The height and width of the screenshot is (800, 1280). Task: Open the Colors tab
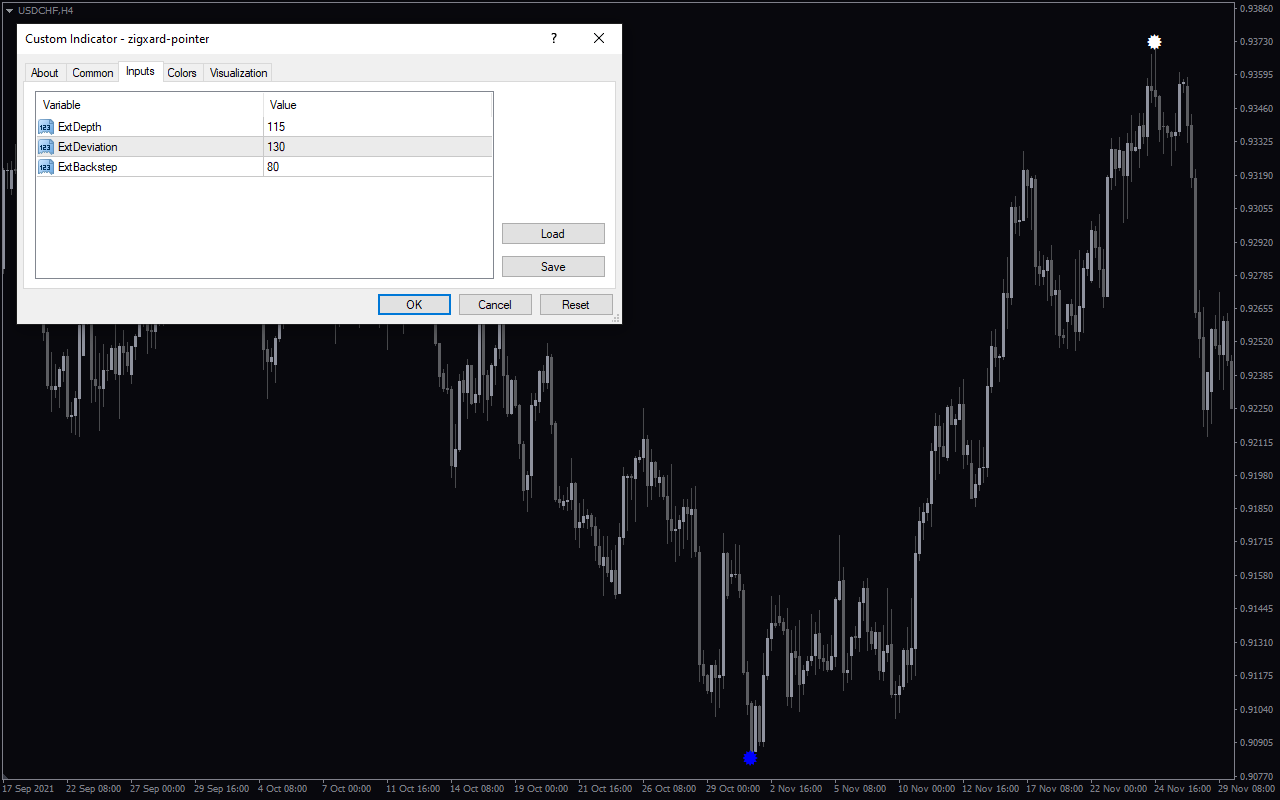[182, 73]
